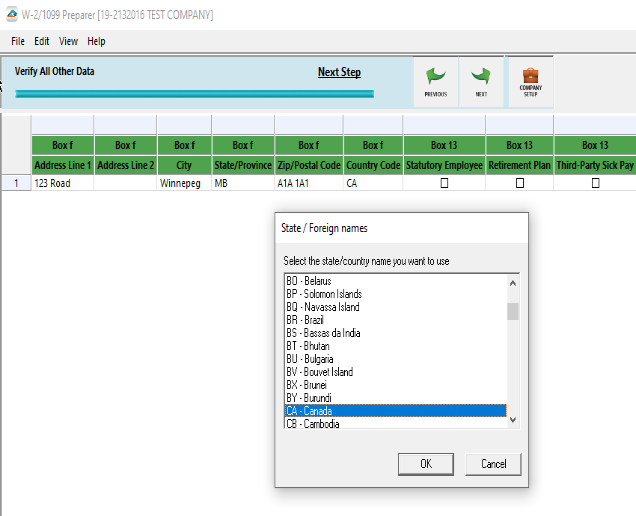
Task: Click the Previous green arrow icon
Action: coord(435,77)
